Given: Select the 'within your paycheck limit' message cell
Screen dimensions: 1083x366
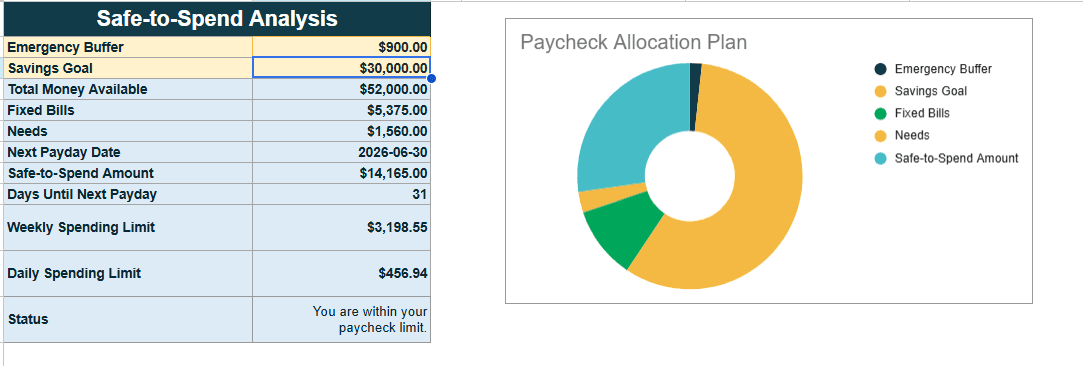Looking at the screenshot, I should (x=342, y=319).
